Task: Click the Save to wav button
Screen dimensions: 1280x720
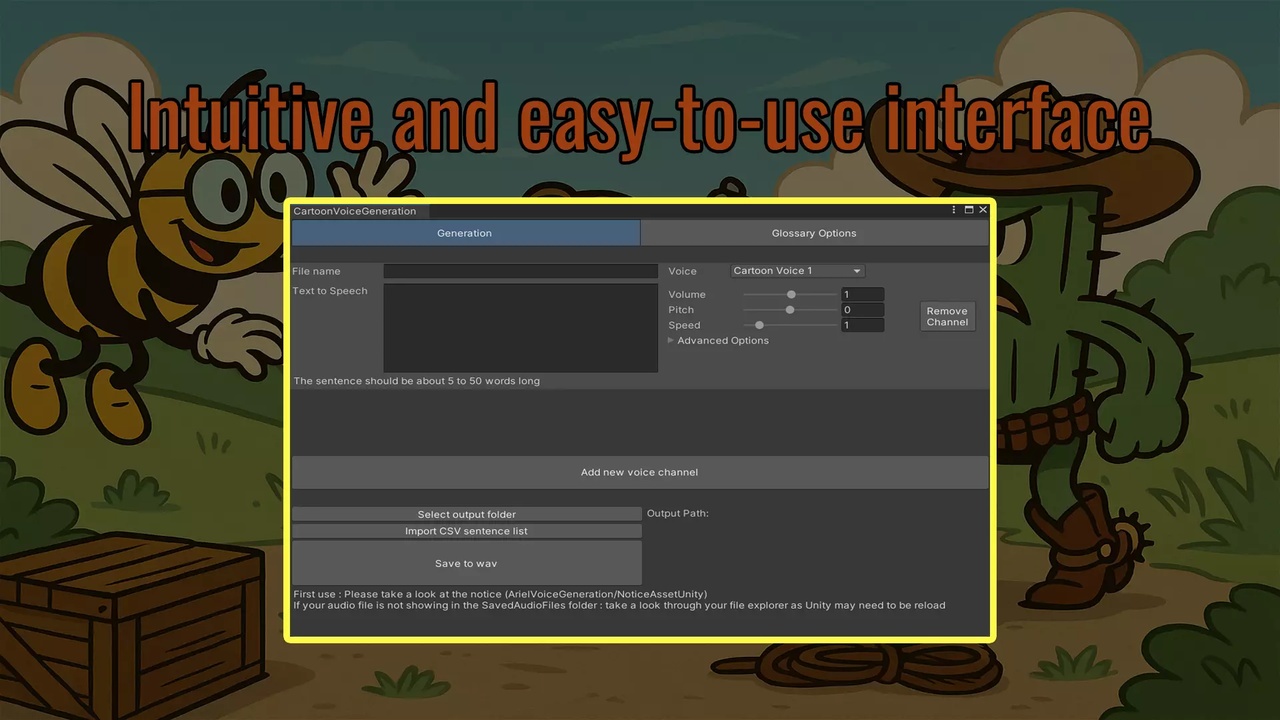Action: (467, 563)
